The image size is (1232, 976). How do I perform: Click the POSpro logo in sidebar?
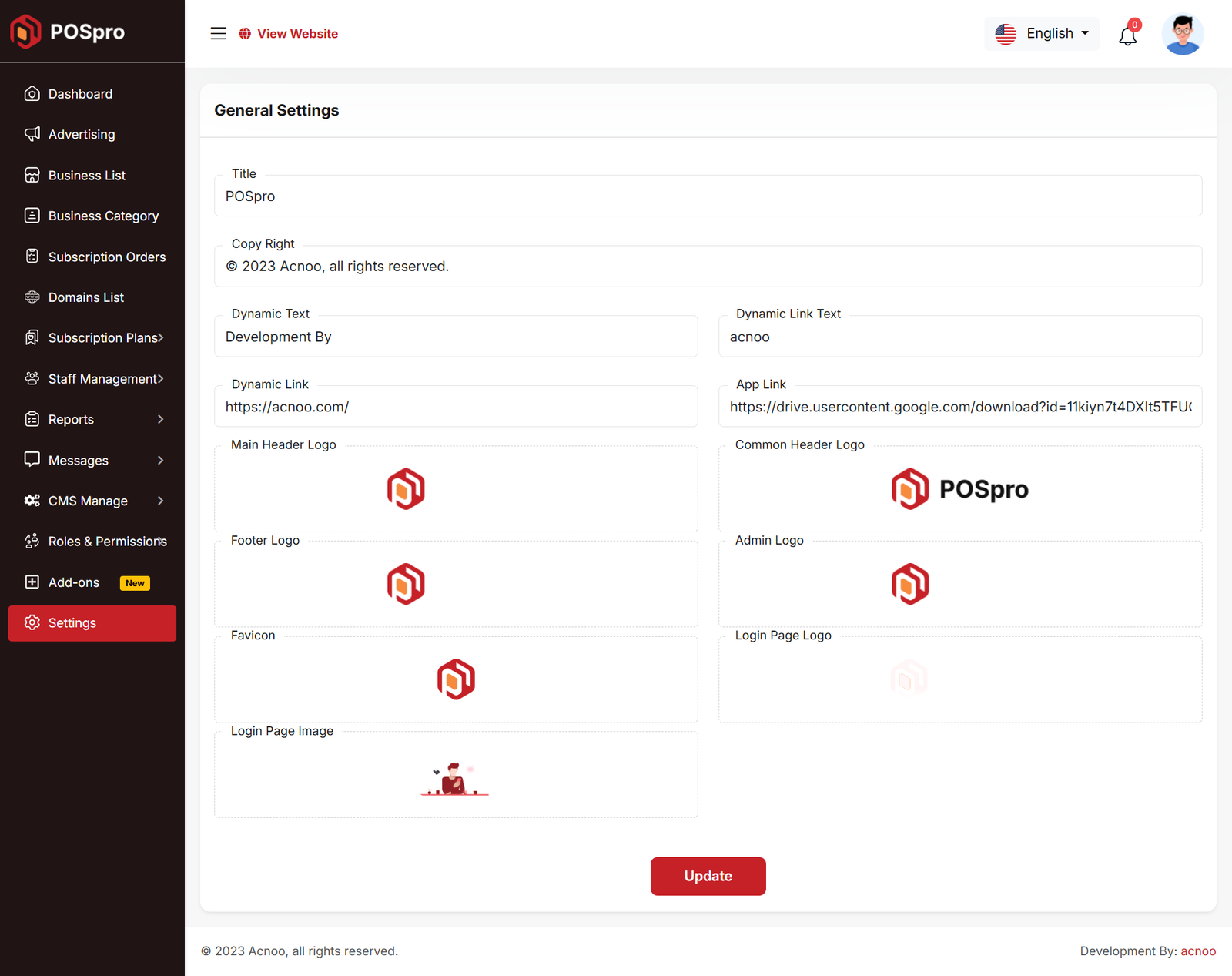68,32
